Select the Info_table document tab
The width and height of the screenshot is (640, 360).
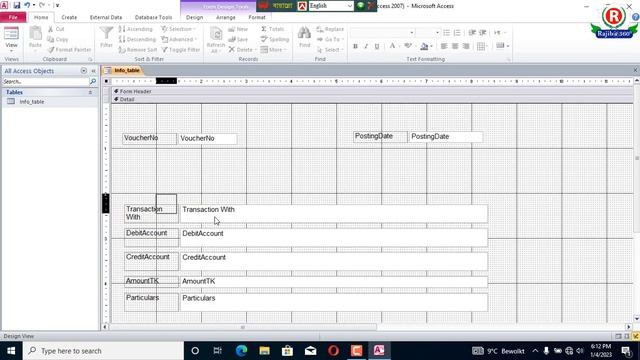point(123,70)
